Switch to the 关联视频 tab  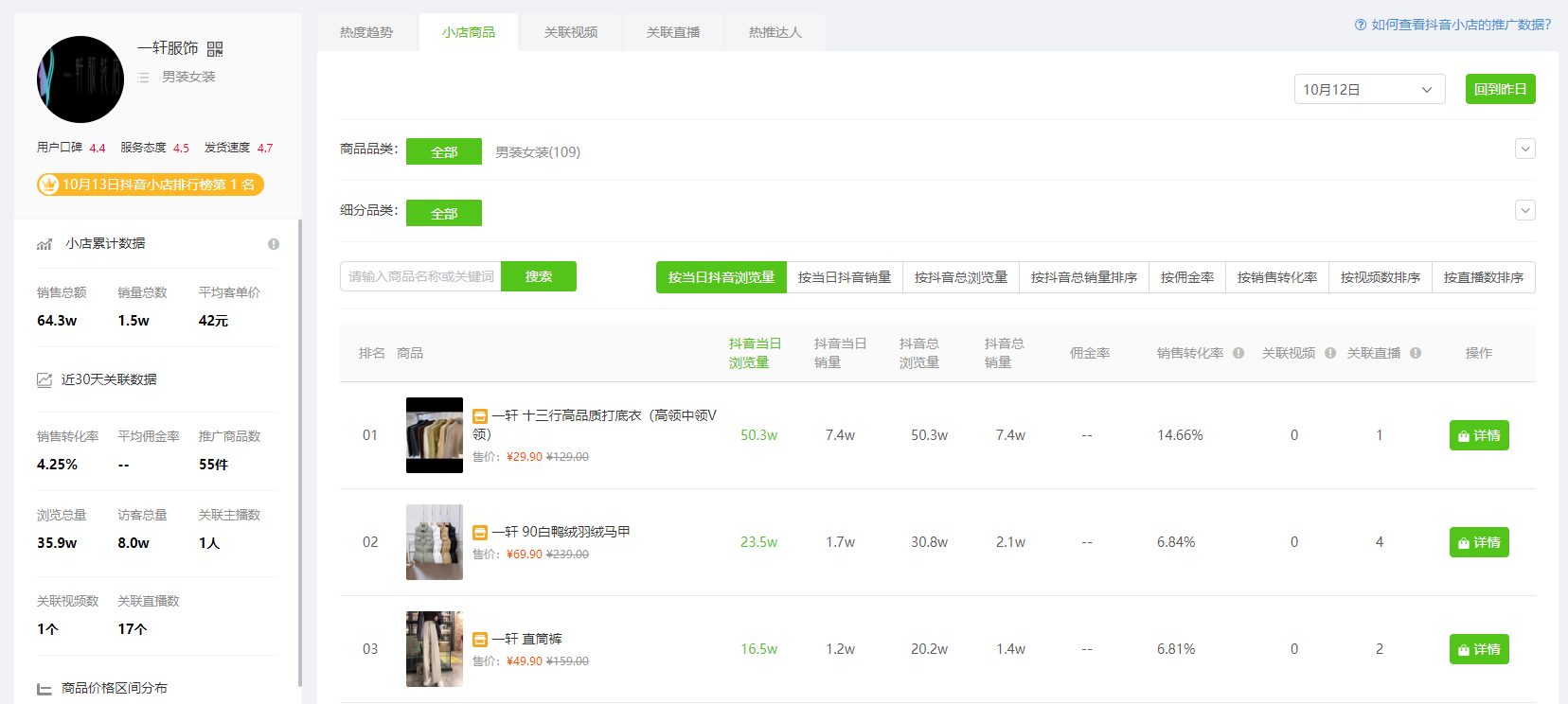click(x=571, y=32)
